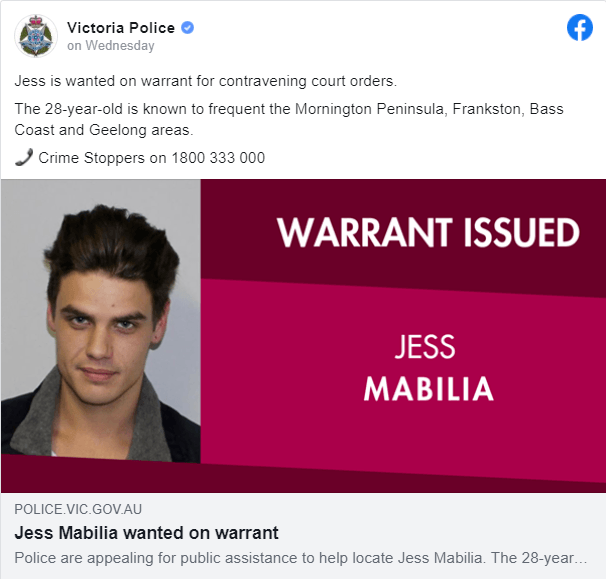Open the Facebook logo icon

580,27
